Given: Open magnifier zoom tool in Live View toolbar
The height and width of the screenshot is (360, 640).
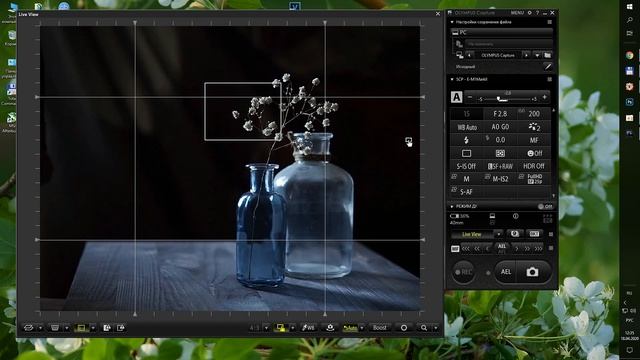Looking at the screenshot, I should (x=424, y=328).
